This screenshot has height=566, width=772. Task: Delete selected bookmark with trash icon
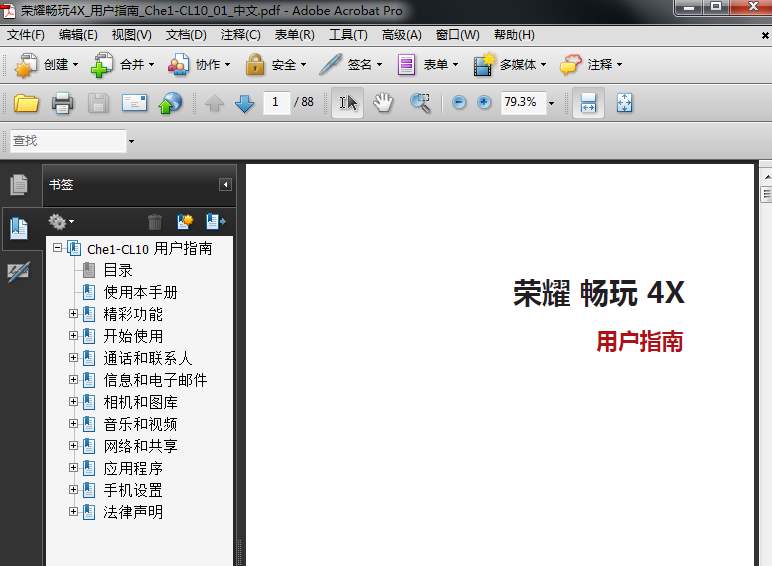pyautogui.click(x=155, y=222)
